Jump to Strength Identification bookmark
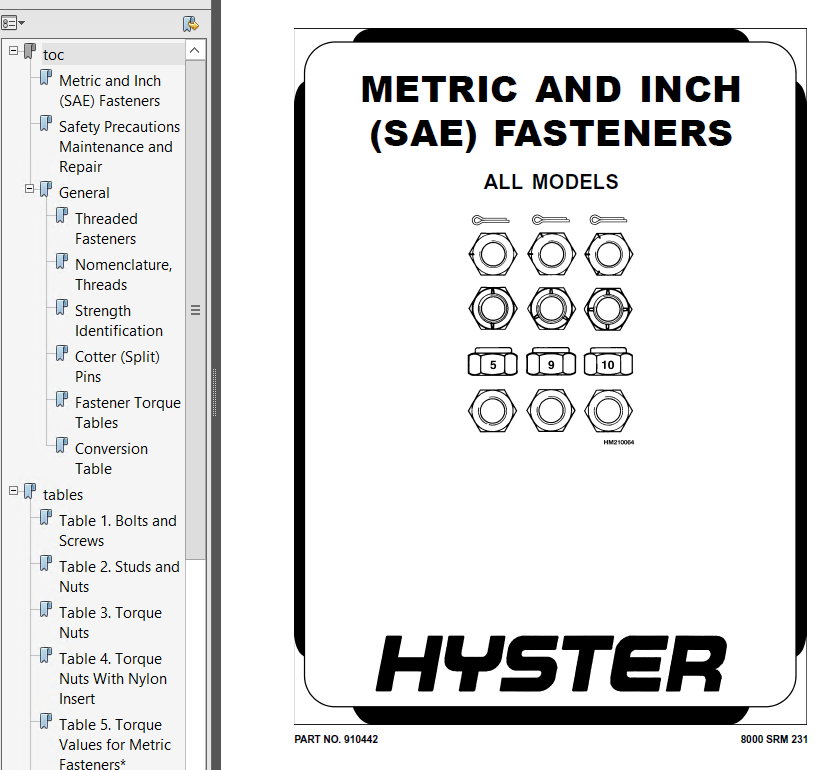839x770 pixels. coord(119,321)
